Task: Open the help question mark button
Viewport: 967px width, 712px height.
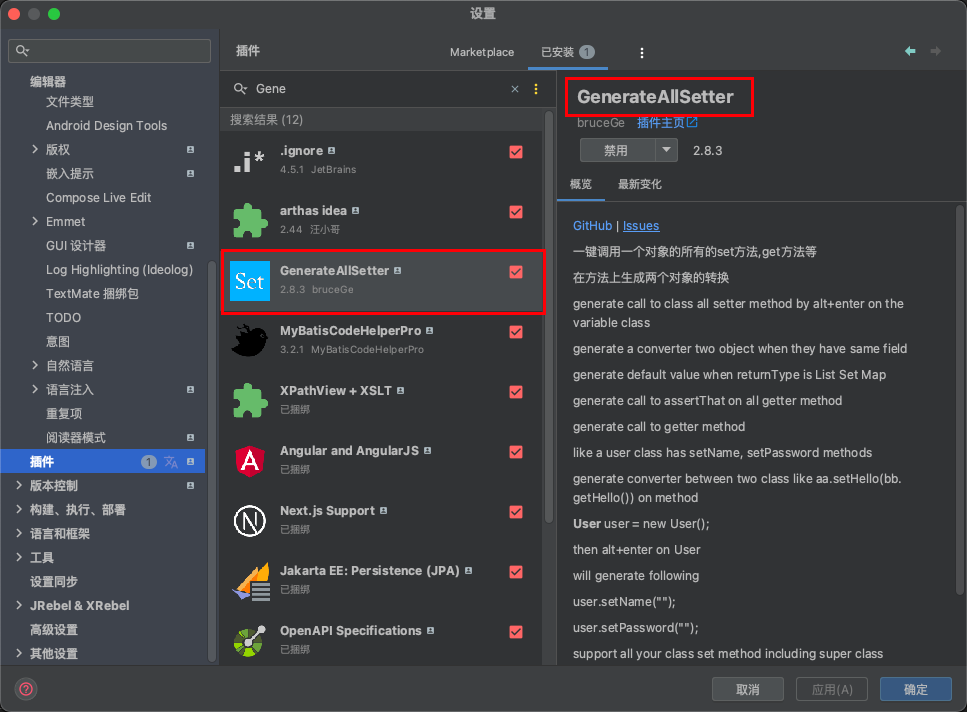Action: (26, 689)
